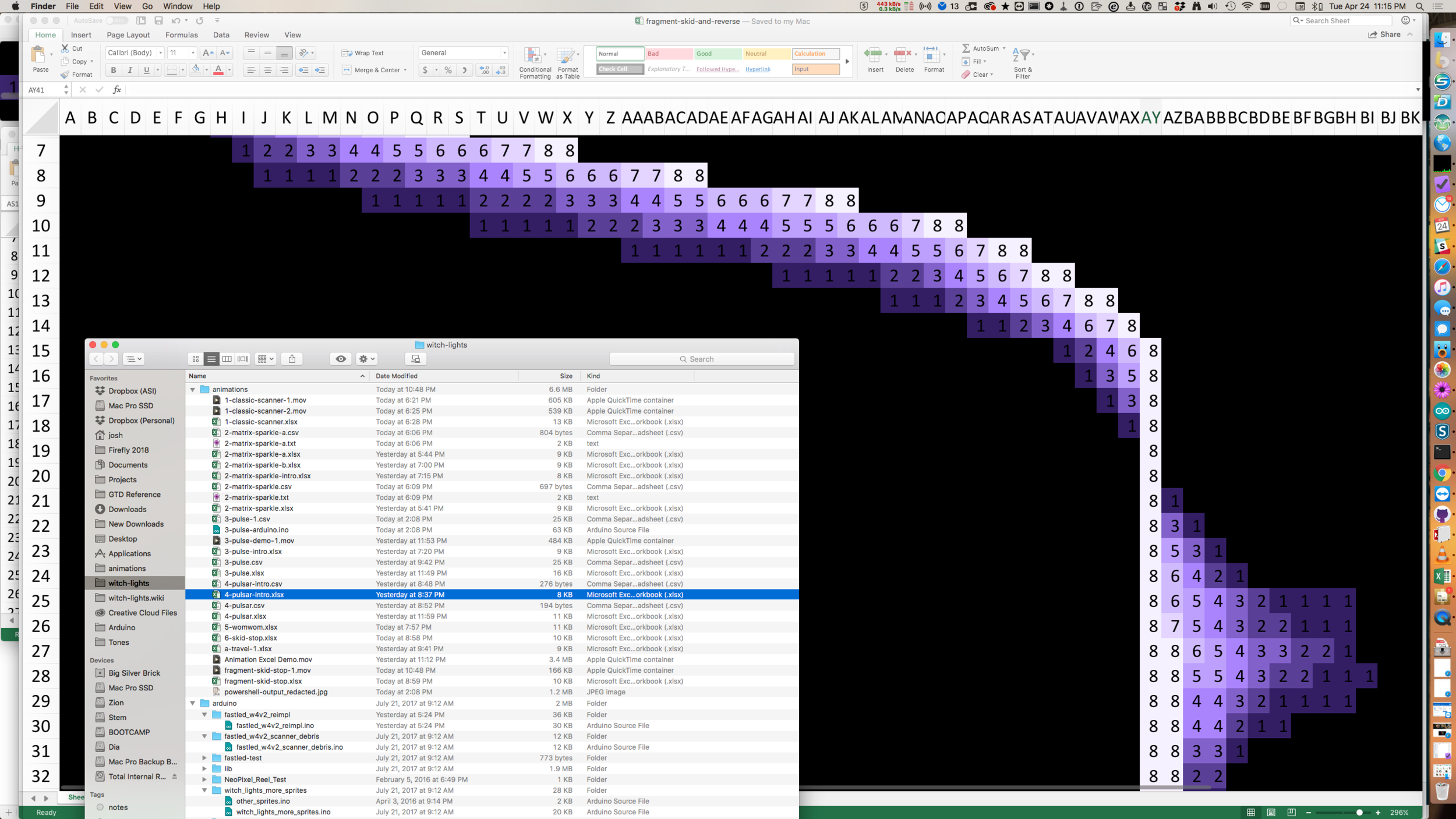The image size is (1456, 819).
Task: Switch Finder to column view
Action: coord(227,359)
